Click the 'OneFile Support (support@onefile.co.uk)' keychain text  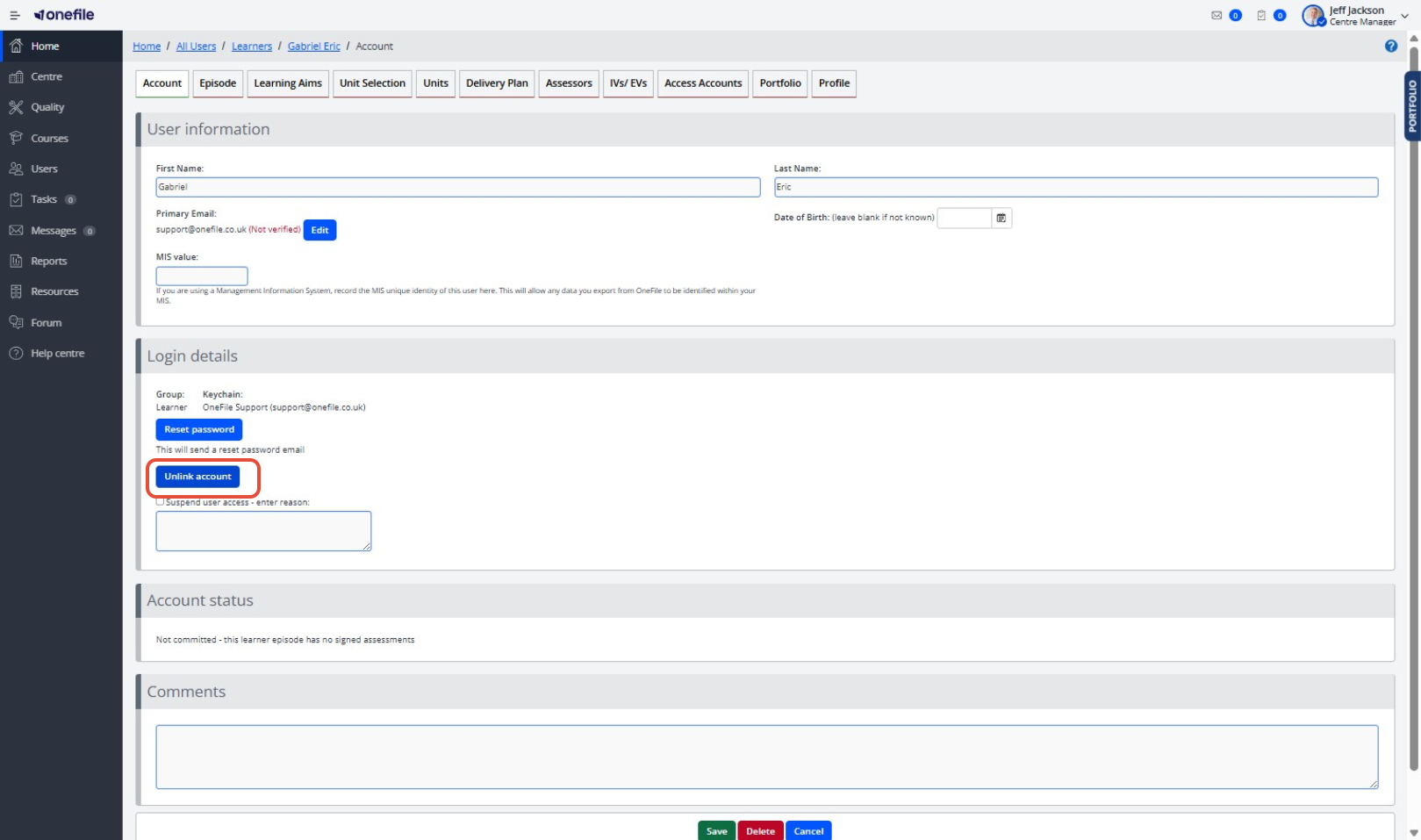(x=284, y=407)
